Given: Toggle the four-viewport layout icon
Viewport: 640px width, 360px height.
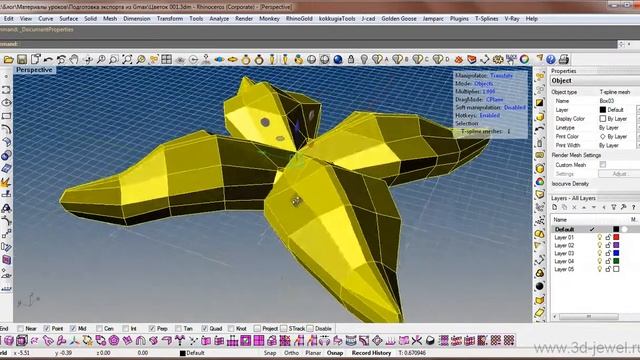Looking at the screenshot, I should tap(167, 60).
